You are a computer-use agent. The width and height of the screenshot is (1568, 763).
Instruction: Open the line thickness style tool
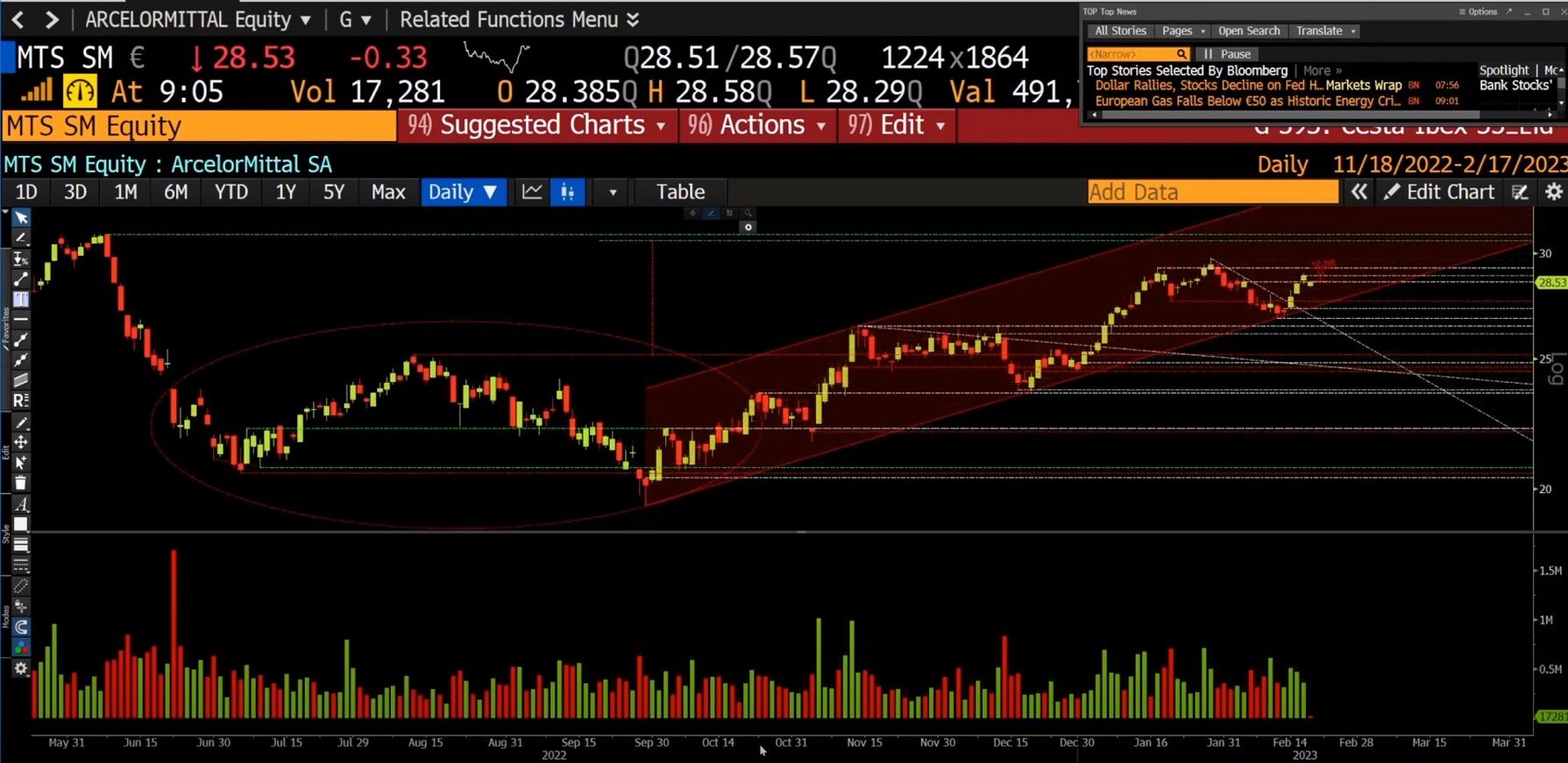tap(21, 545)
